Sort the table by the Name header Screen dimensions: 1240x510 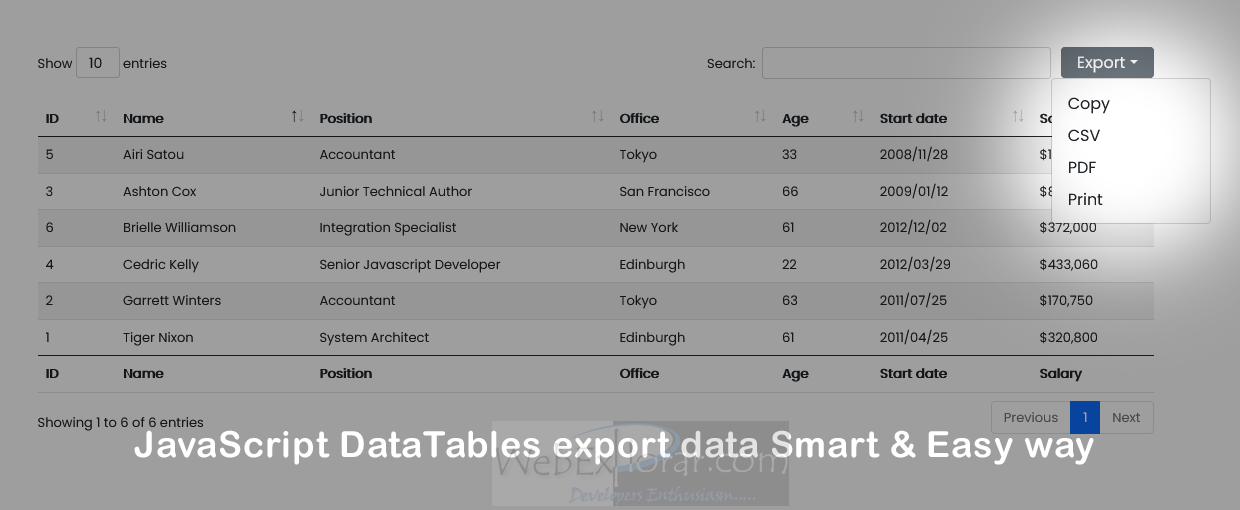coord(144,118)
